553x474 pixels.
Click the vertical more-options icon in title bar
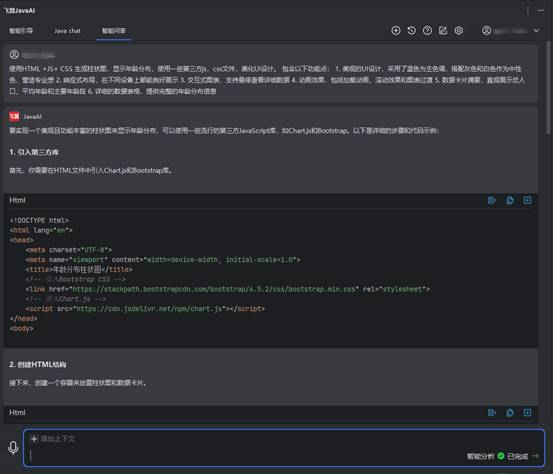pos(528,11)
